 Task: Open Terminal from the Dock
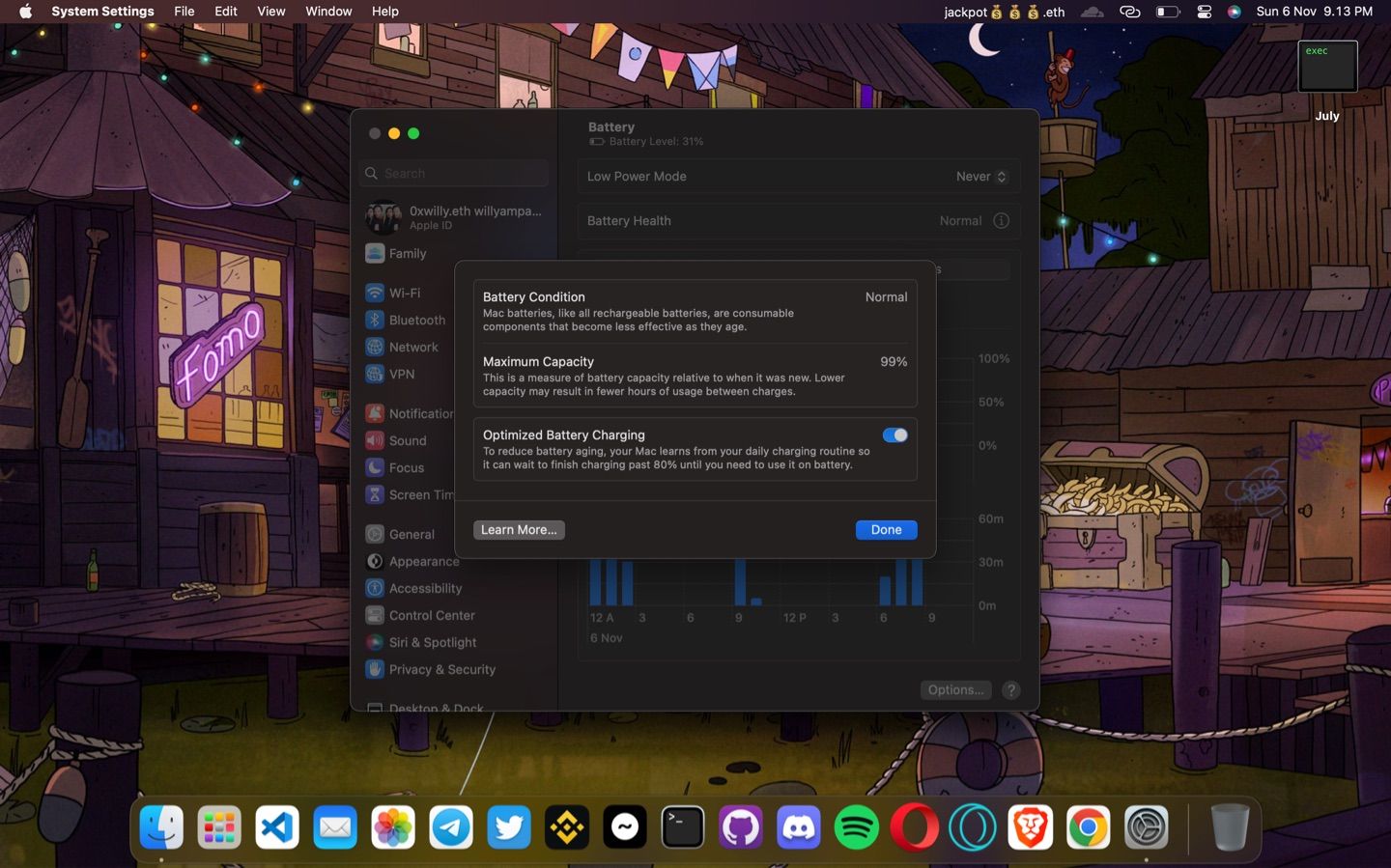coord(683,827)
